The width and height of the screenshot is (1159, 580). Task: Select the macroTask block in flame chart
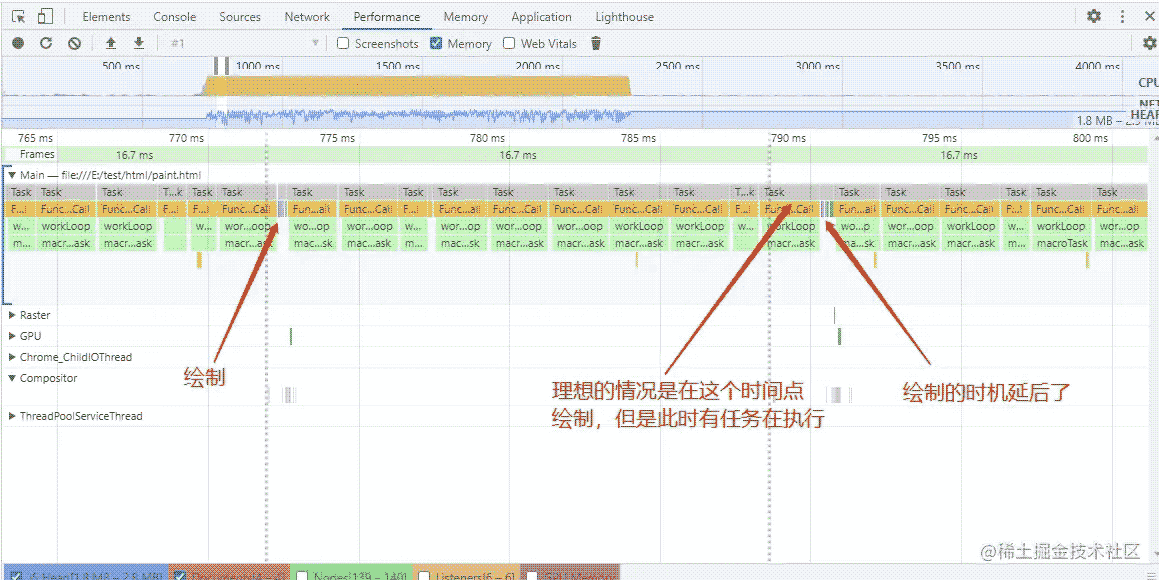(1061, 243)
